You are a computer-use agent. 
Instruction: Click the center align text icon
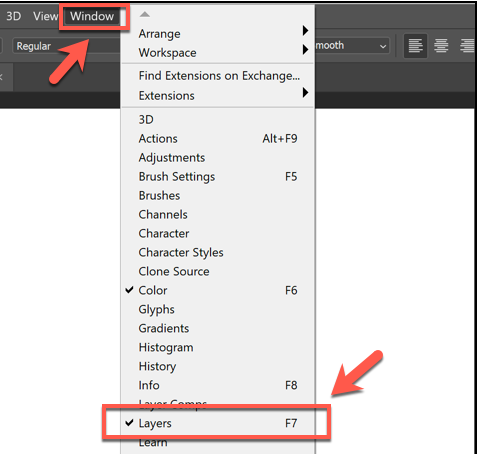pos(441,46)
